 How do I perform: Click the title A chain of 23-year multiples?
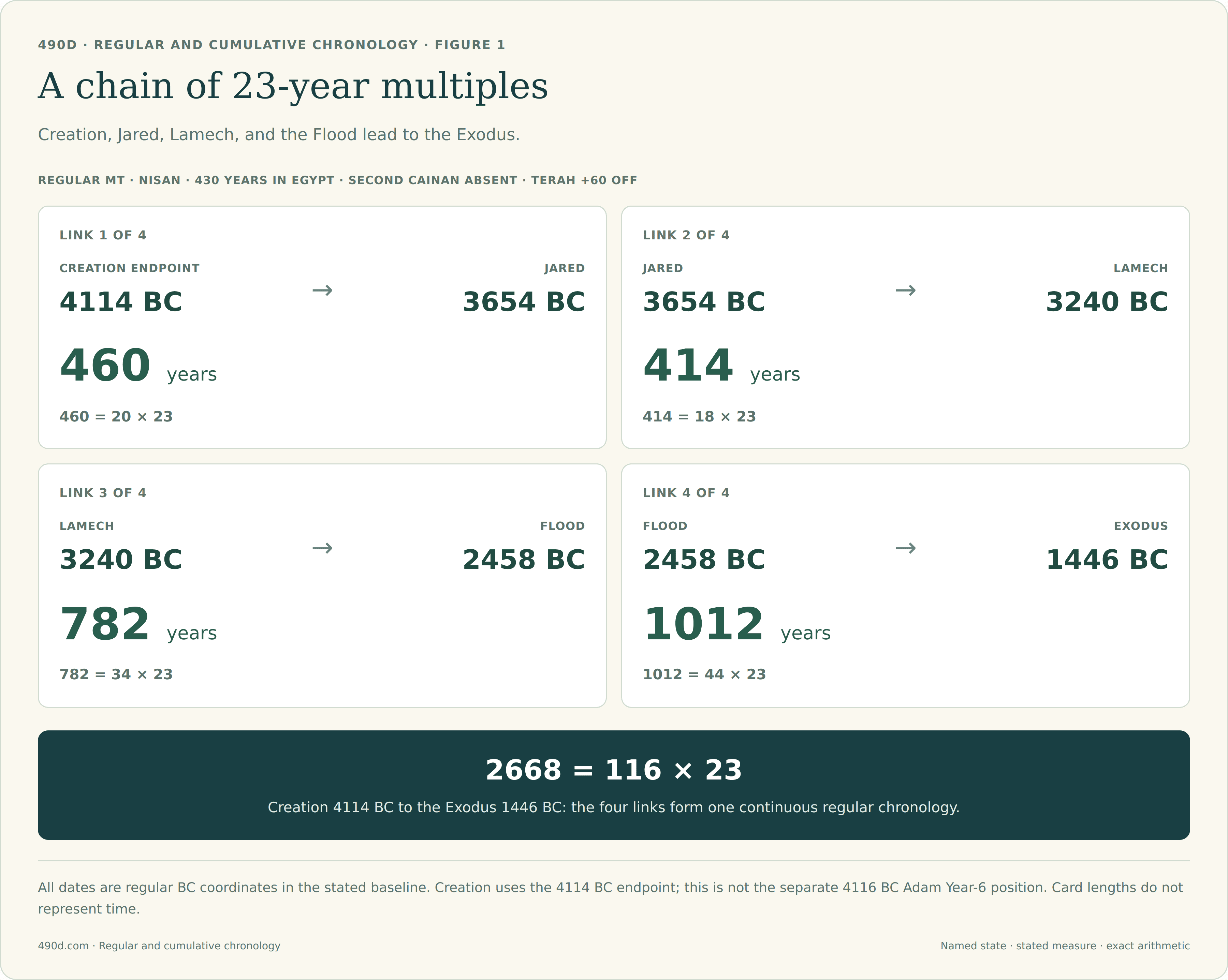[x=293, y=87]
